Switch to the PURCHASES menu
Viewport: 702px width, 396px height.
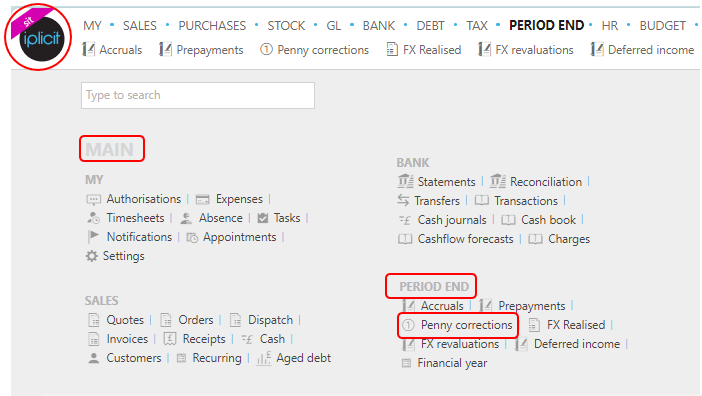click(212, 26)
